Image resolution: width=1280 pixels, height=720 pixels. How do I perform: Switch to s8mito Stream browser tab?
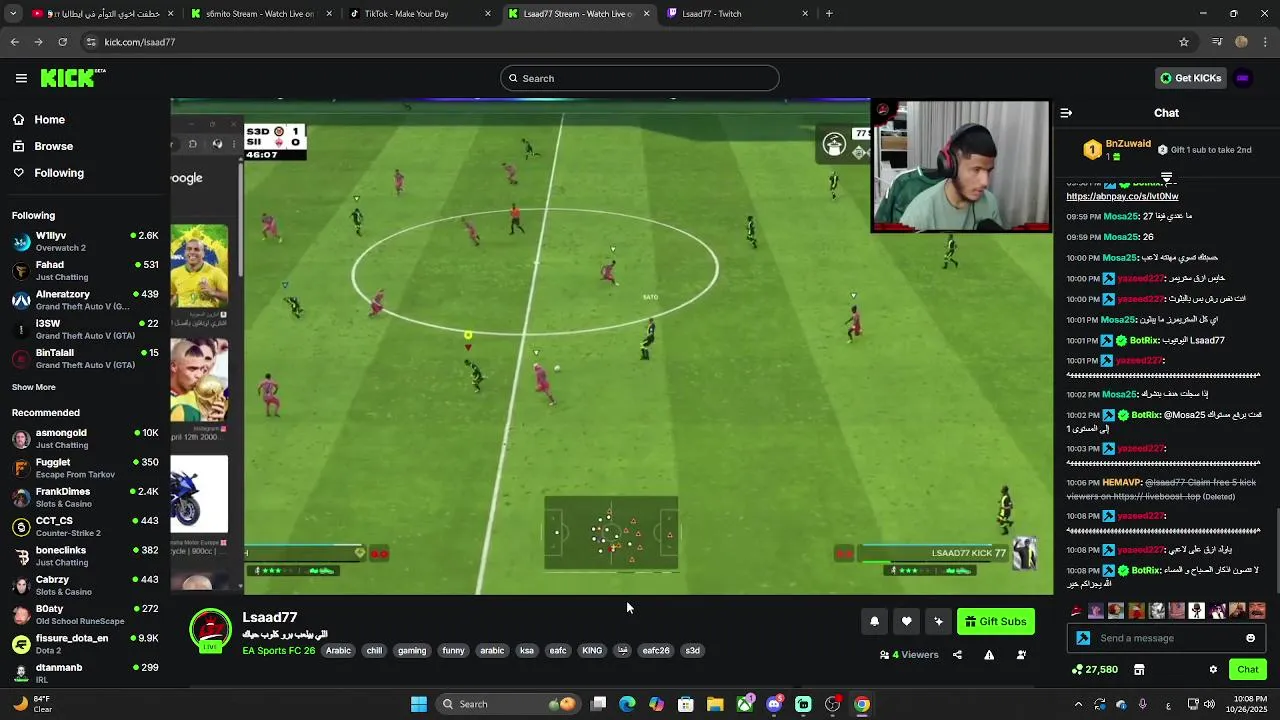pyautogui.click(x=260, y=14)
